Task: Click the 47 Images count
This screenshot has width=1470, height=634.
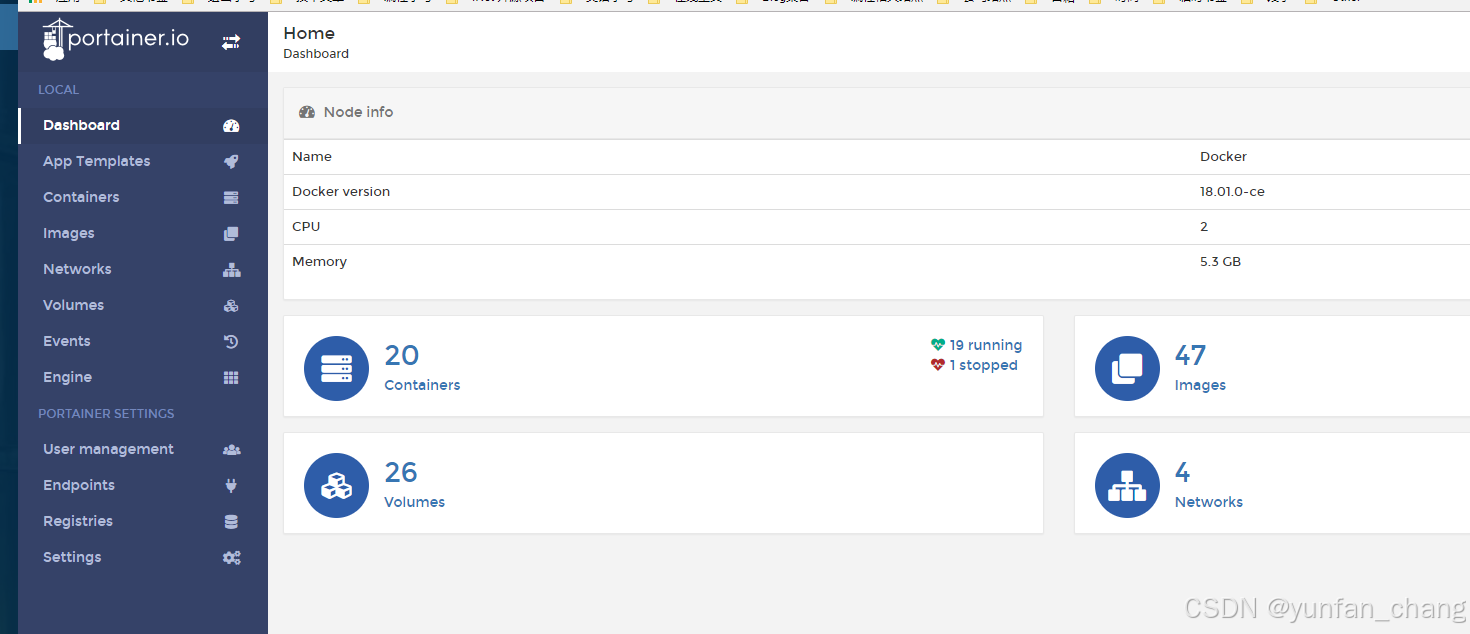Action: click(x=1191, y=355)
